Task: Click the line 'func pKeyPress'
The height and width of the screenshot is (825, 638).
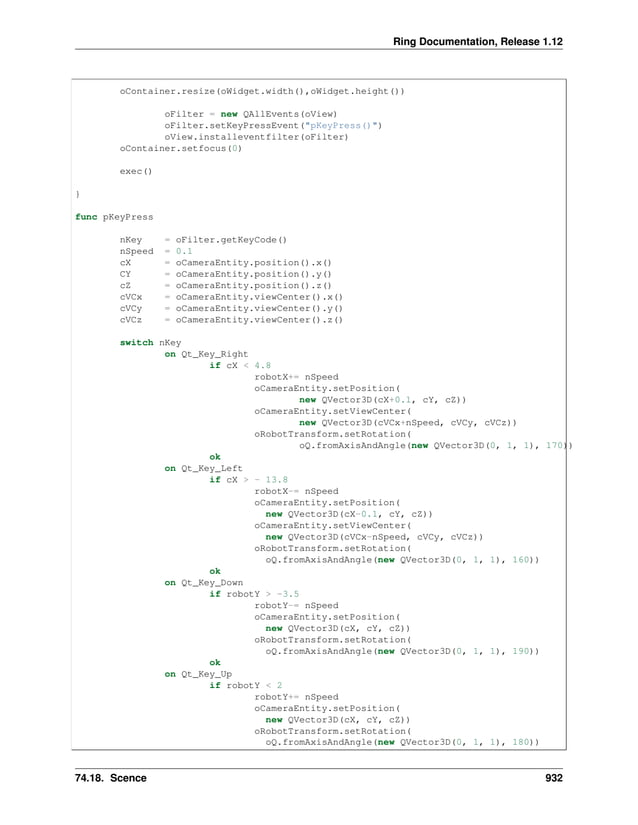Action: [x=114, y=217]
